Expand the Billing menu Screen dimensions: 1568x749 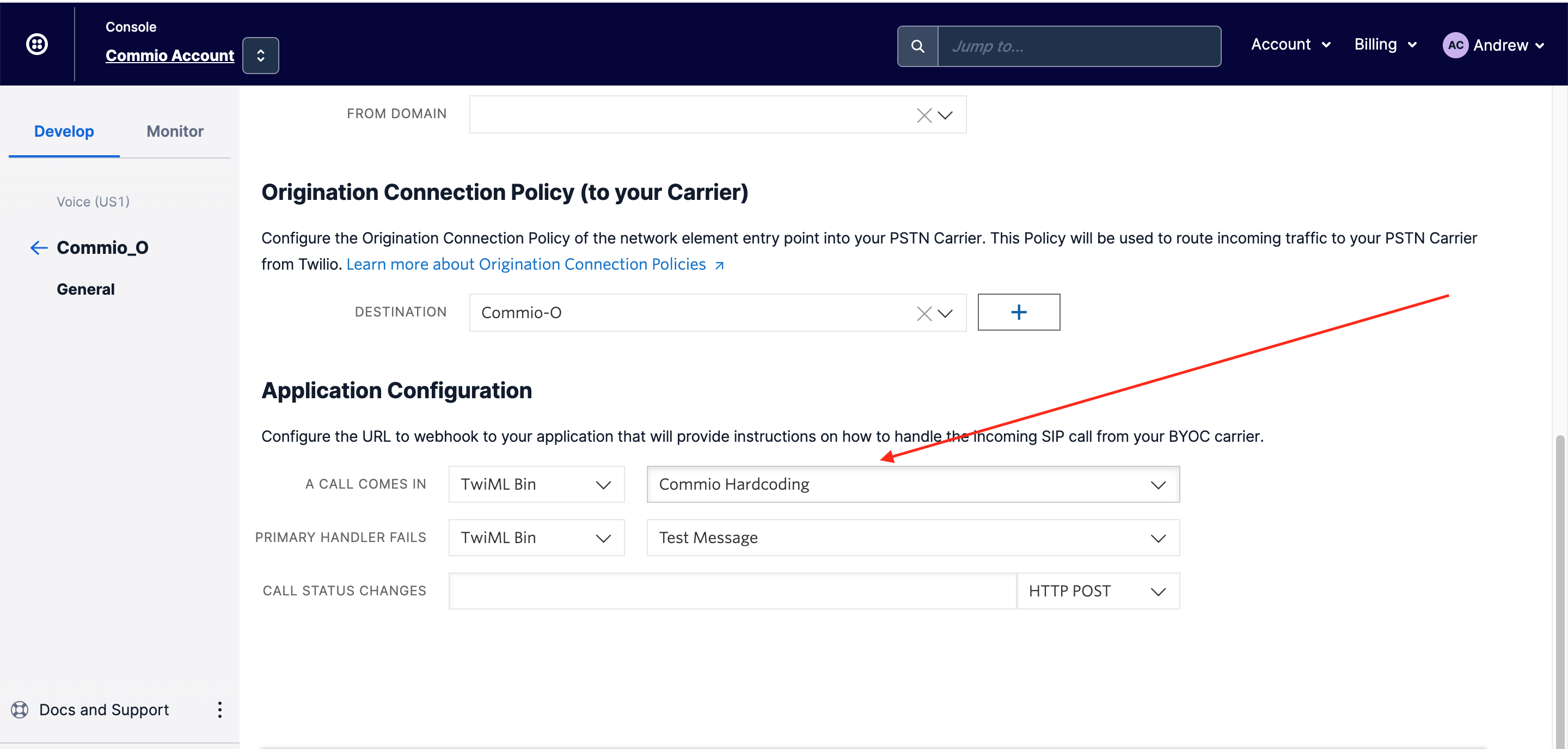click(1386, 45)
